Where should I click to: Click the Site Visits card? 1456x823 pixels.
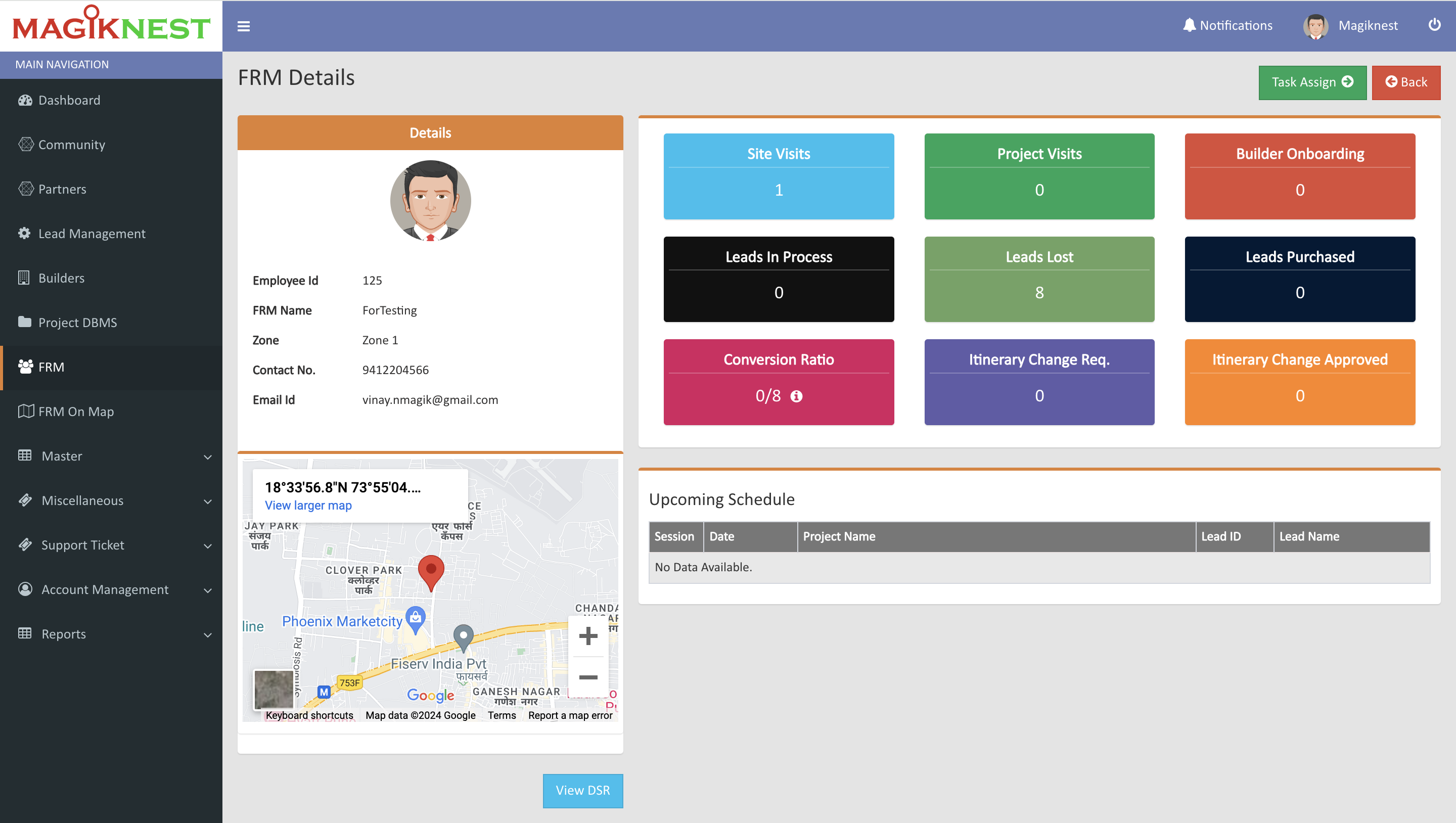tap(779, 176)
